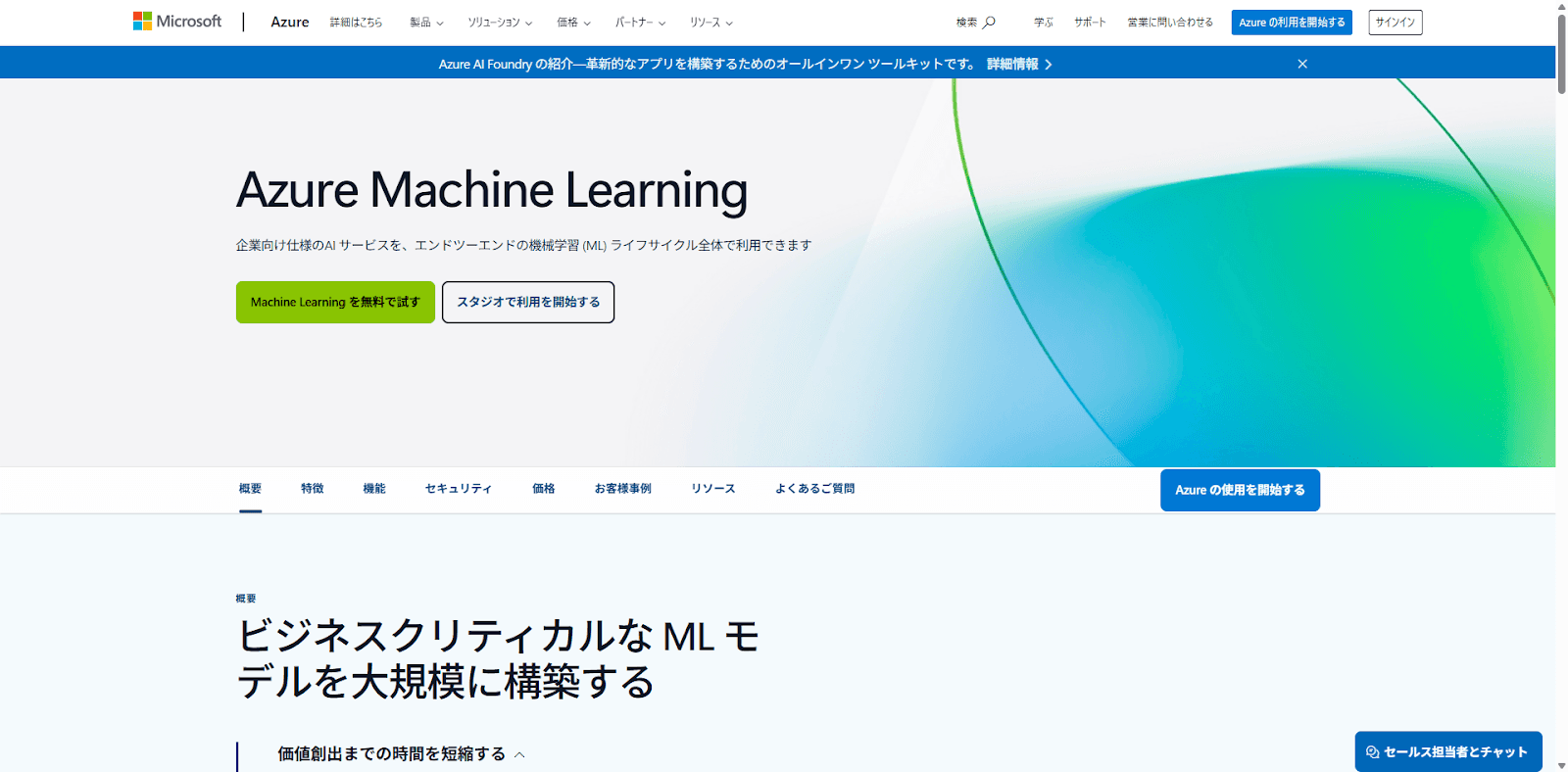The height and width of the screenshot is (772, 1568).
Task: Select the よくあるご質問 tab
Action: tap(815, 489)
